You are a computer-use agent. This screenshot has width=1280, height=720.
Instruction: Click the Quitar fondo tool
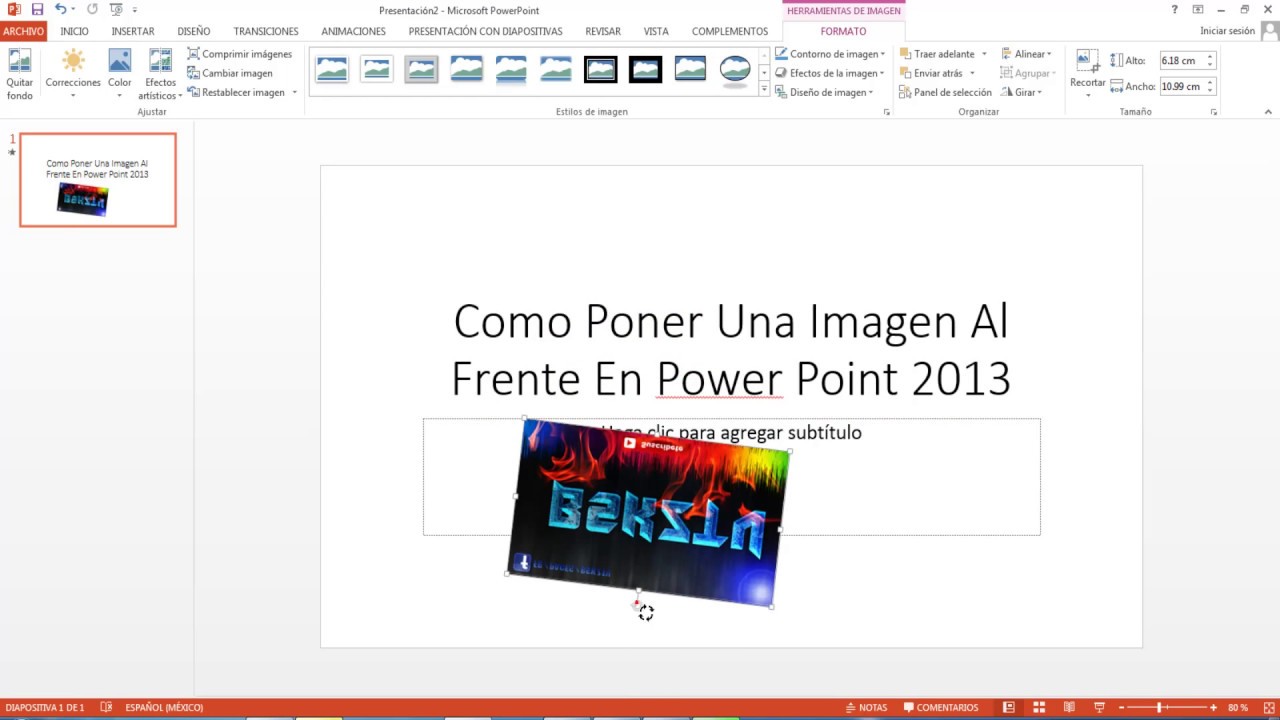pos(19,75)
